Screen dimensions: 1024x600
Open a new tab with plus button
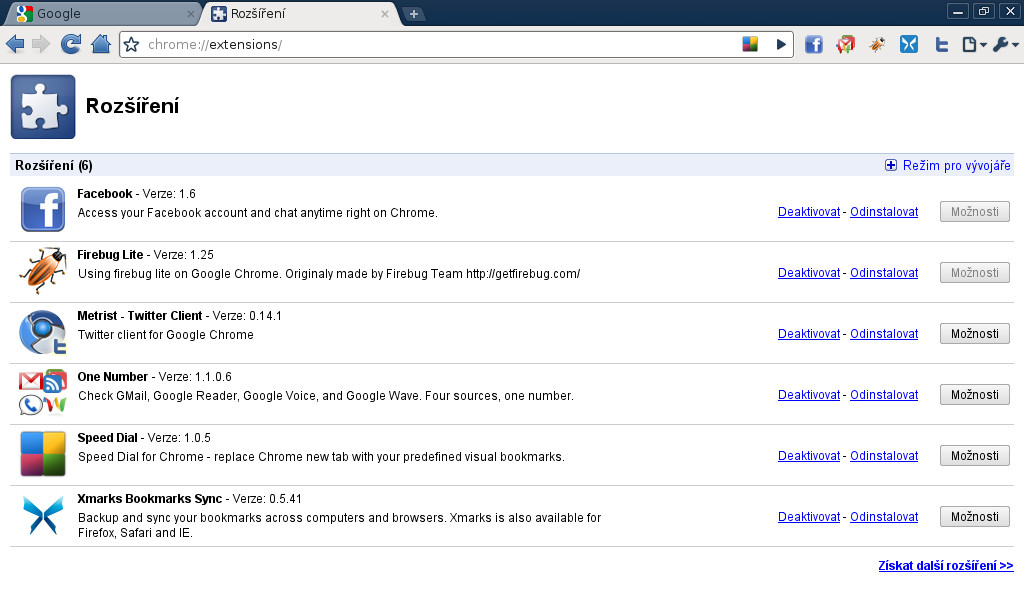click(414, 14)
